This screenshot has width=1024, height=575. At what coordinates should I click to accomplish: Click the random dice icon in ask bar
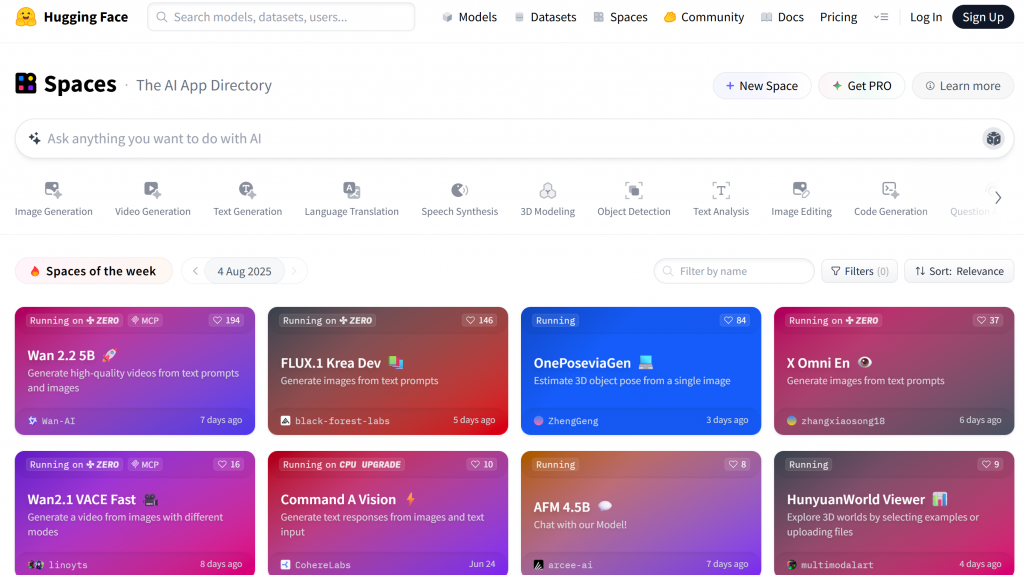pyautogui.click(x=993, y=139)
